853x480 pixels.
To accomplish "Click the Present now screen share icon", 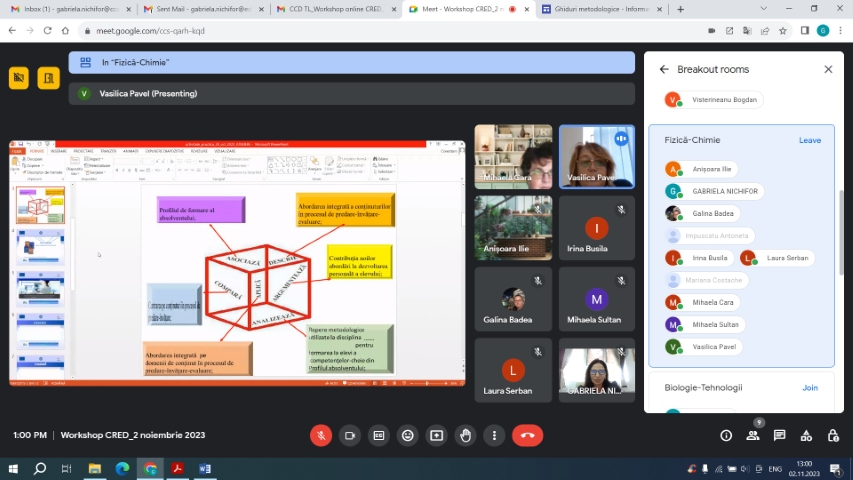I will [x=436, y=435].
